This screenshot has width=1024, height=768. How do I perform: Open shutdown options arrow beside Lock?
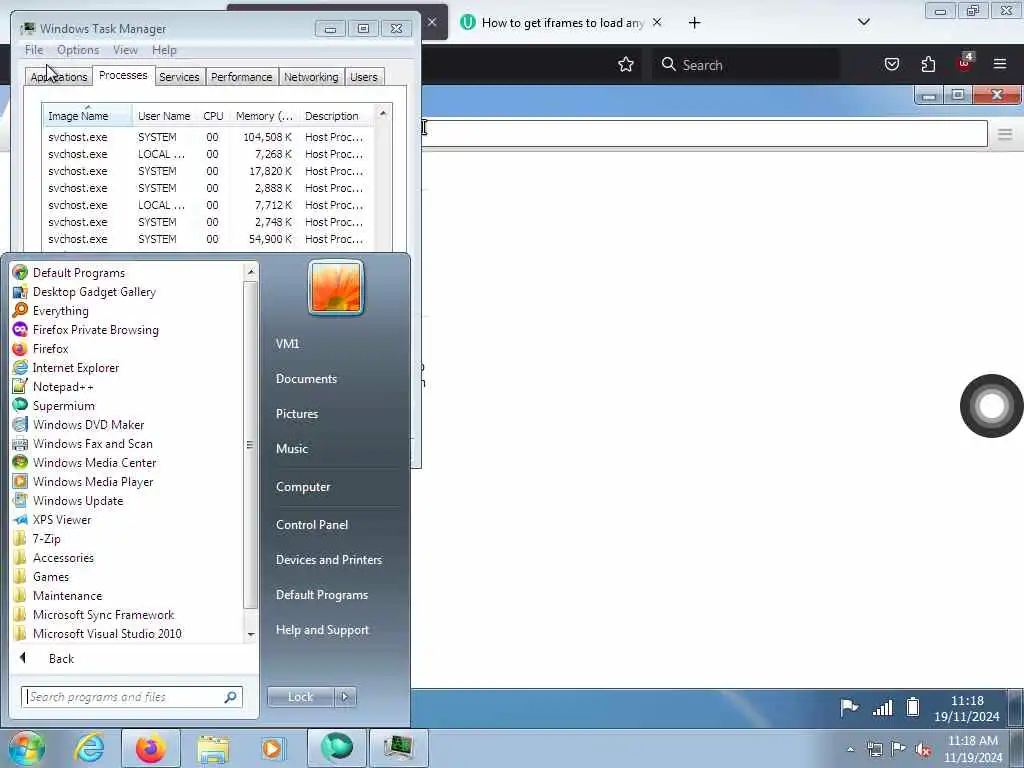click(345, 697)
